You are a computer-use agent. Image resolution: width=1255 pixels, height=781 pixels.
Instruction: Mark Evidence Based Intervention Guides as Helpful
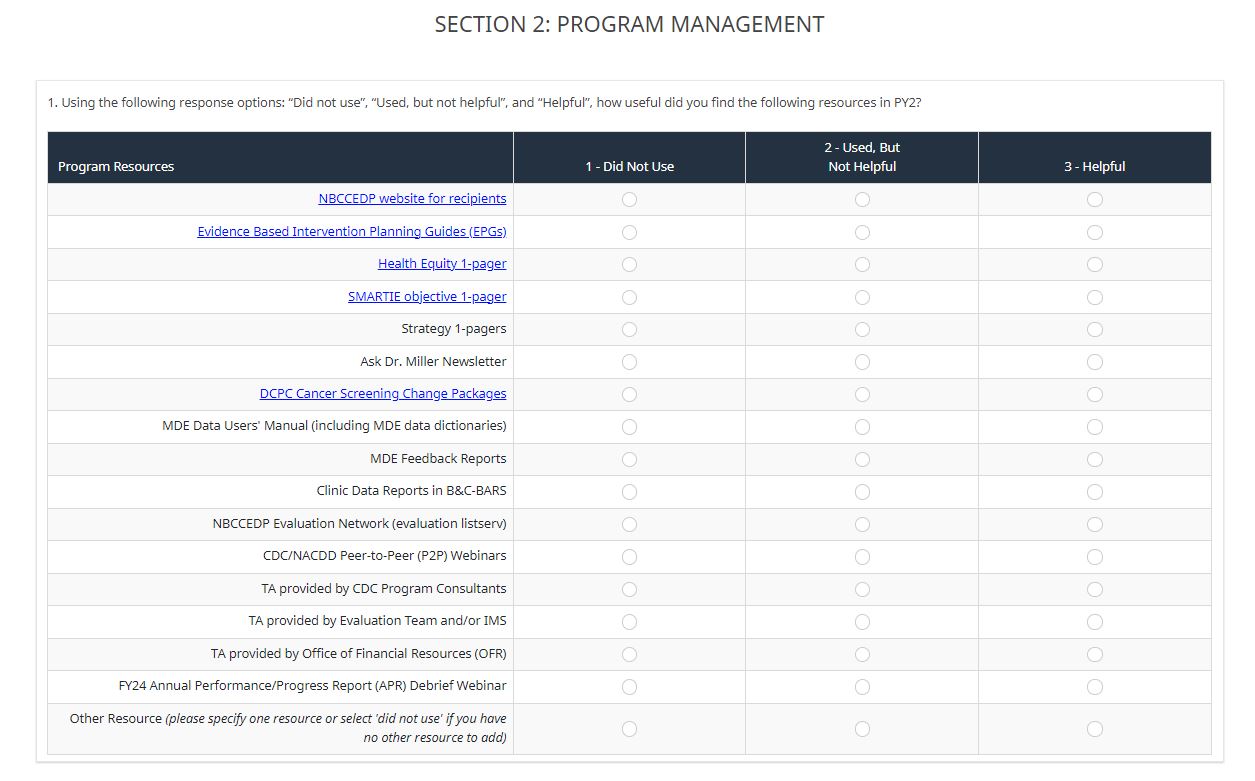pos(1094,232)
